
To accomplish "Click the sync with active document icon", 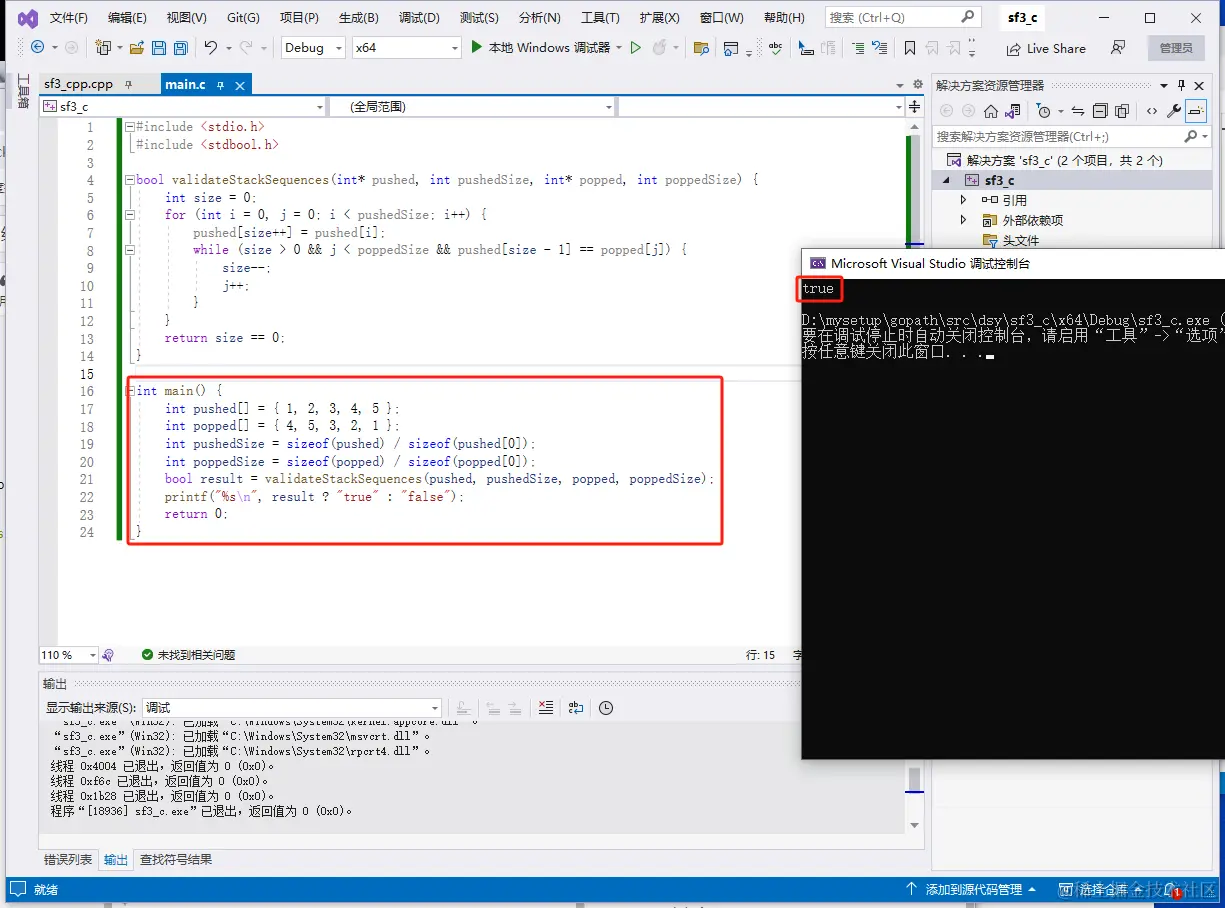I will pyautogui.click(x=1077, y=111).
